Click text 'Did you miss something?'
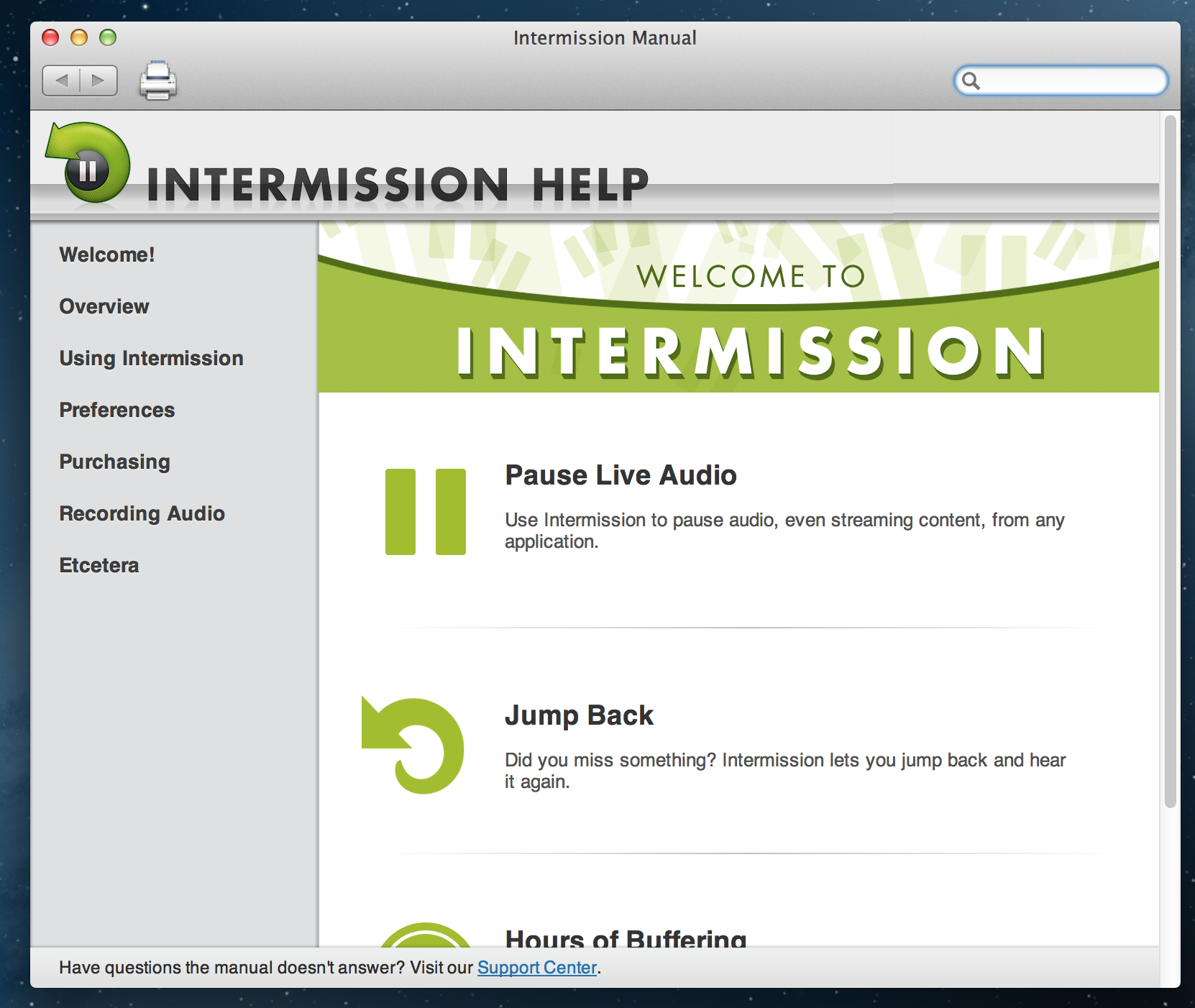 (x=610, y=760)
